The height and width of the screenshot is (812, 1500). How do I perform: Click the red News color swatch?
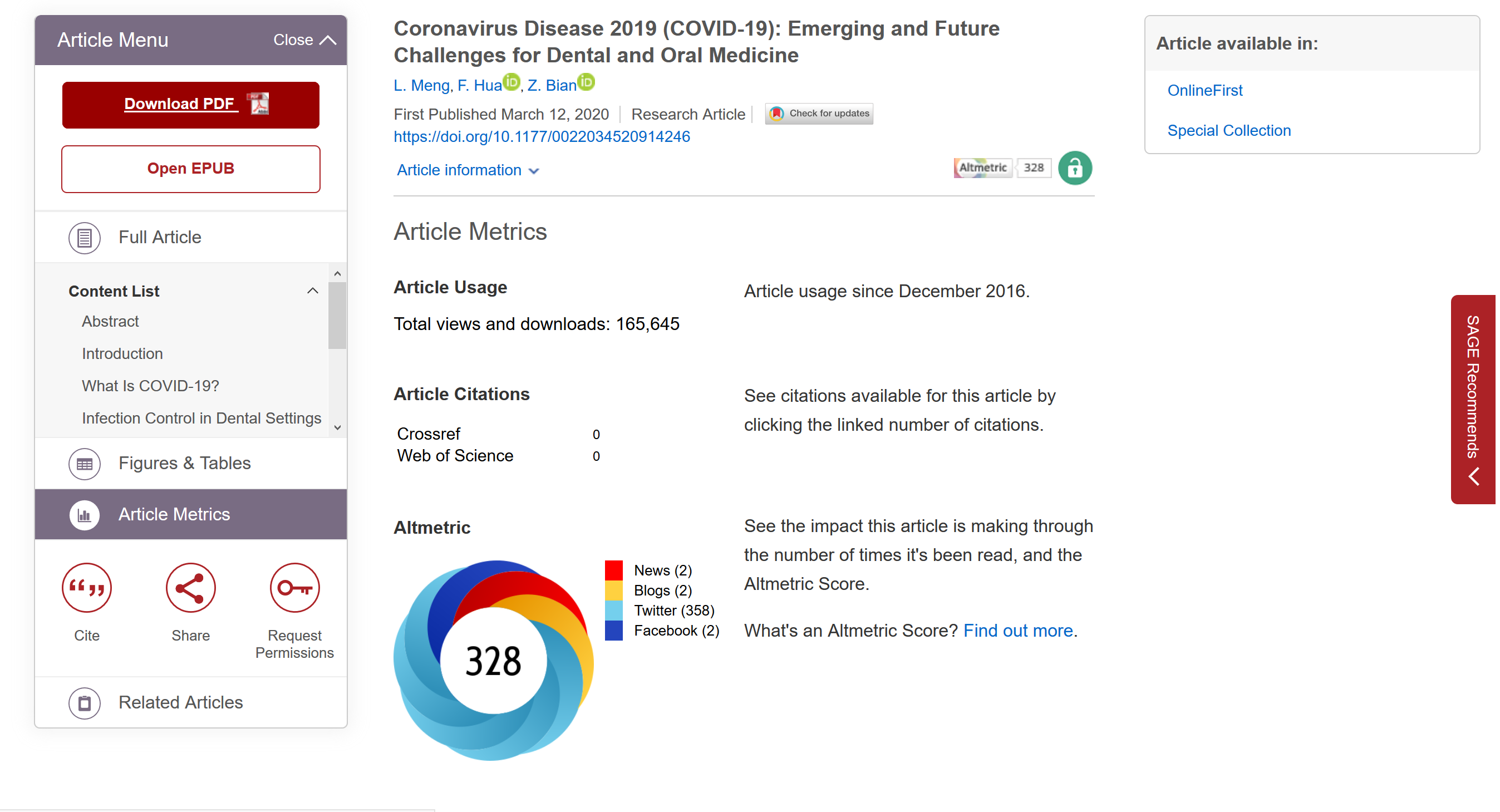click(x=614, y=570)
